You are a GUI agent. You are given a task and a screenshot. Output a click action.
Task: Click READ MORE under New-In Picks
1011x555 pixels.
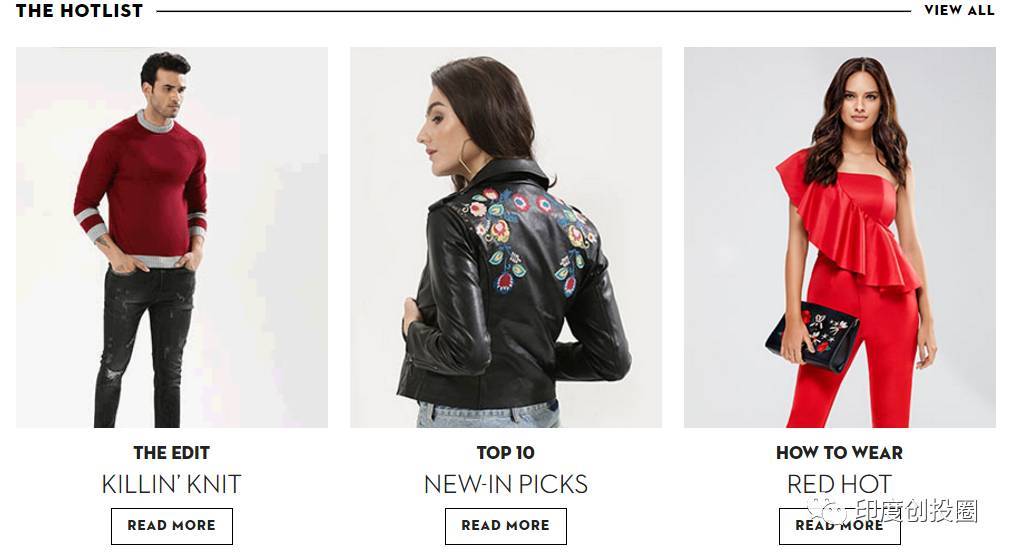click(x=506, y=526)
